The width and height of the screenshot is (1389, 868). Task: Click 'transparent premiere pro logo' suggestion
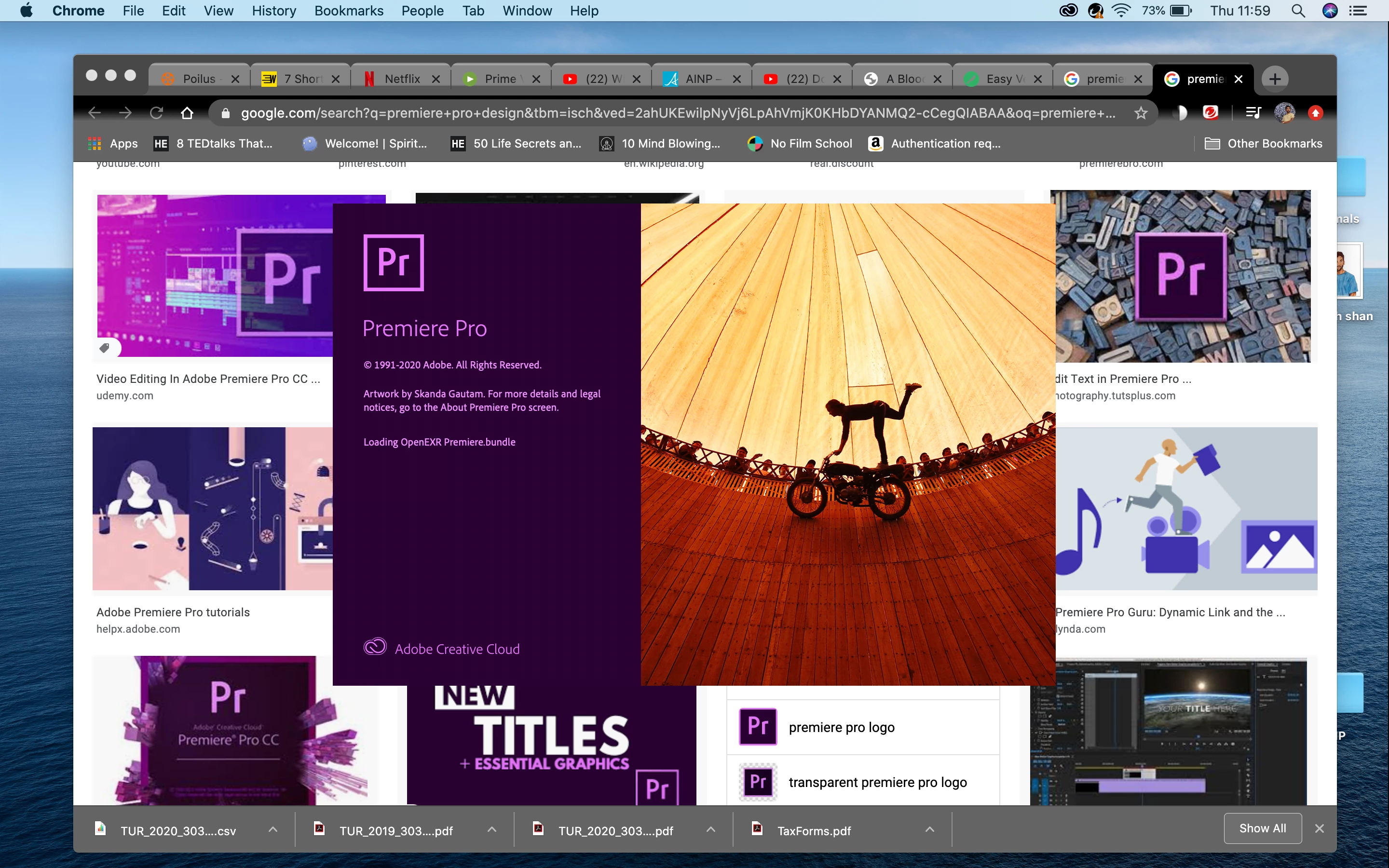tap(863, 782)
